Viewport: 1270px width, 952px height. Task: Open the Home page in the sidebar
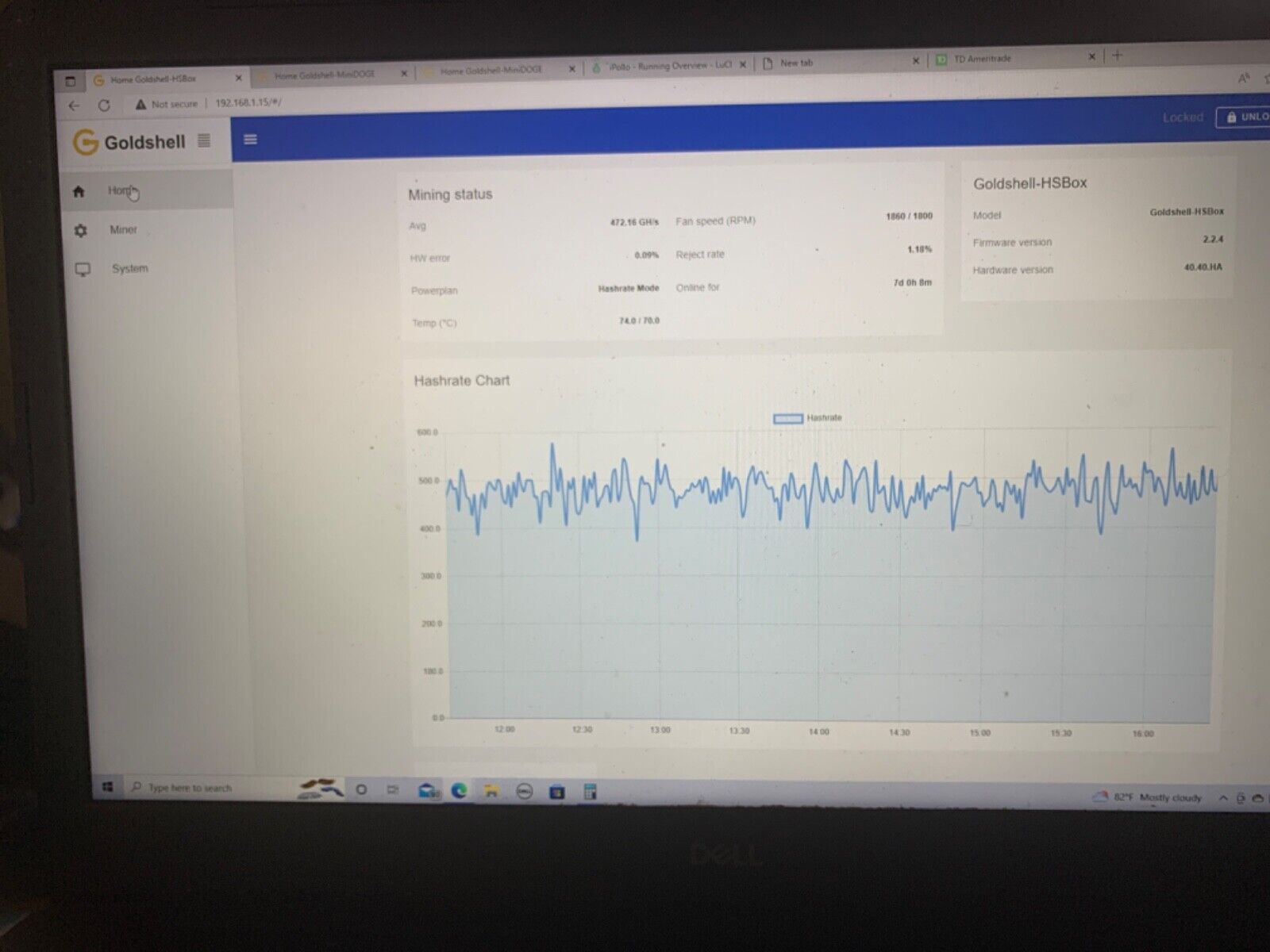pos(147,191)
